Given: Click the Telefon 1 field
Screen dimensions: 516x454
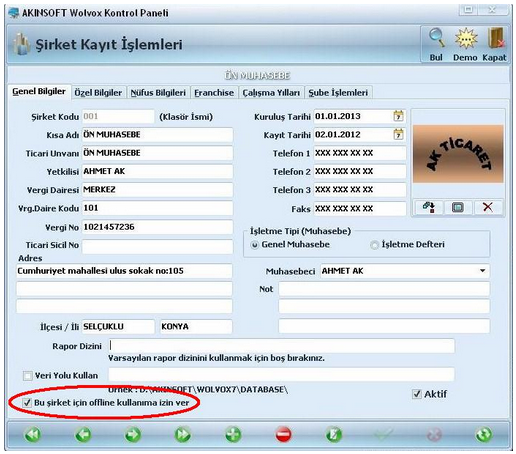Looking at the screenshot, I should coord(360,153).
